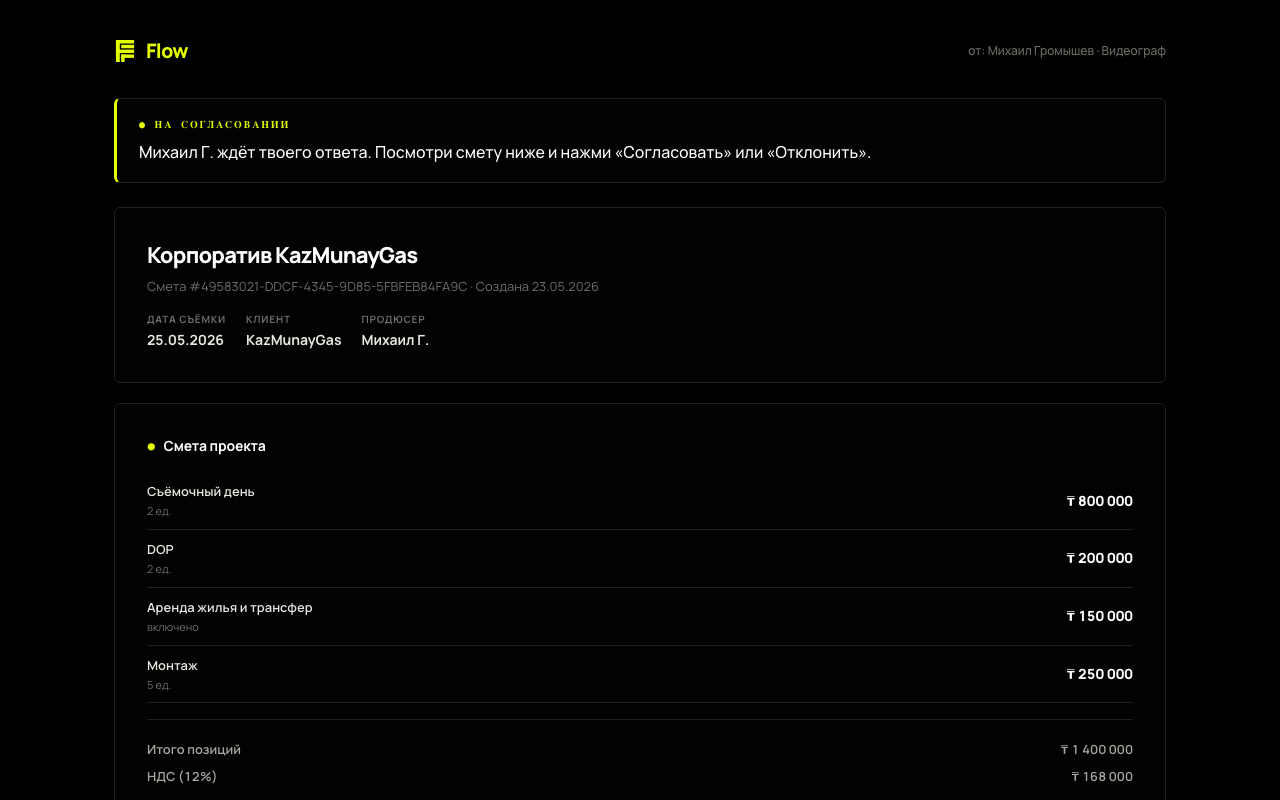Select the 'Итого позиций' label
The width and height of the screenshot is (1280, 800).
click(x=194, y=750)
